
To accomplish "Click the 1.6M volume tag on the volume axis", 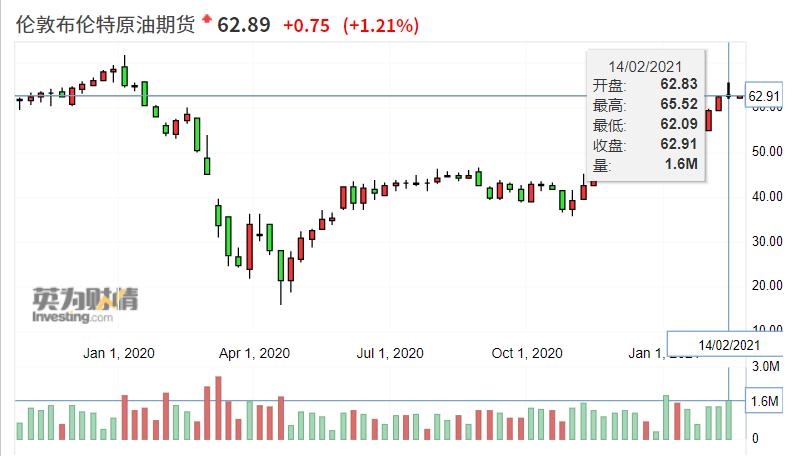I will [765, 402].
